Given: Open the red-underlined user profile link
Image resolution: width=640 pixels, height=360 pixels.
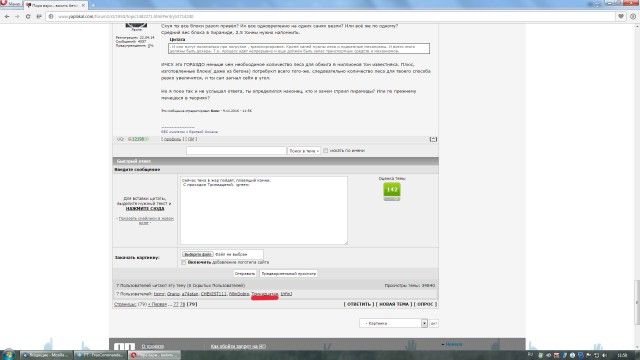Looking at the screenshot, I should 264,294.
